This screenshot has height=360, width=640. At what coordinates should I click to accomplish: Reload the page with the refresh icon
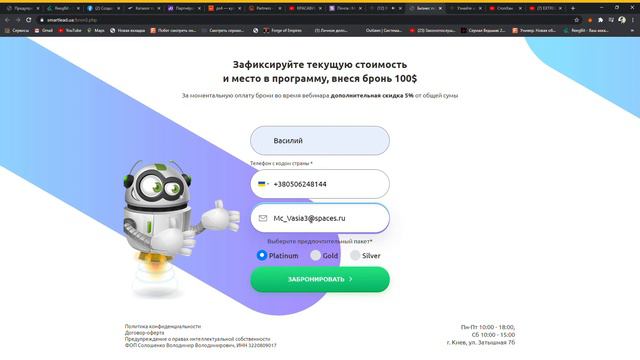[29, 20]
